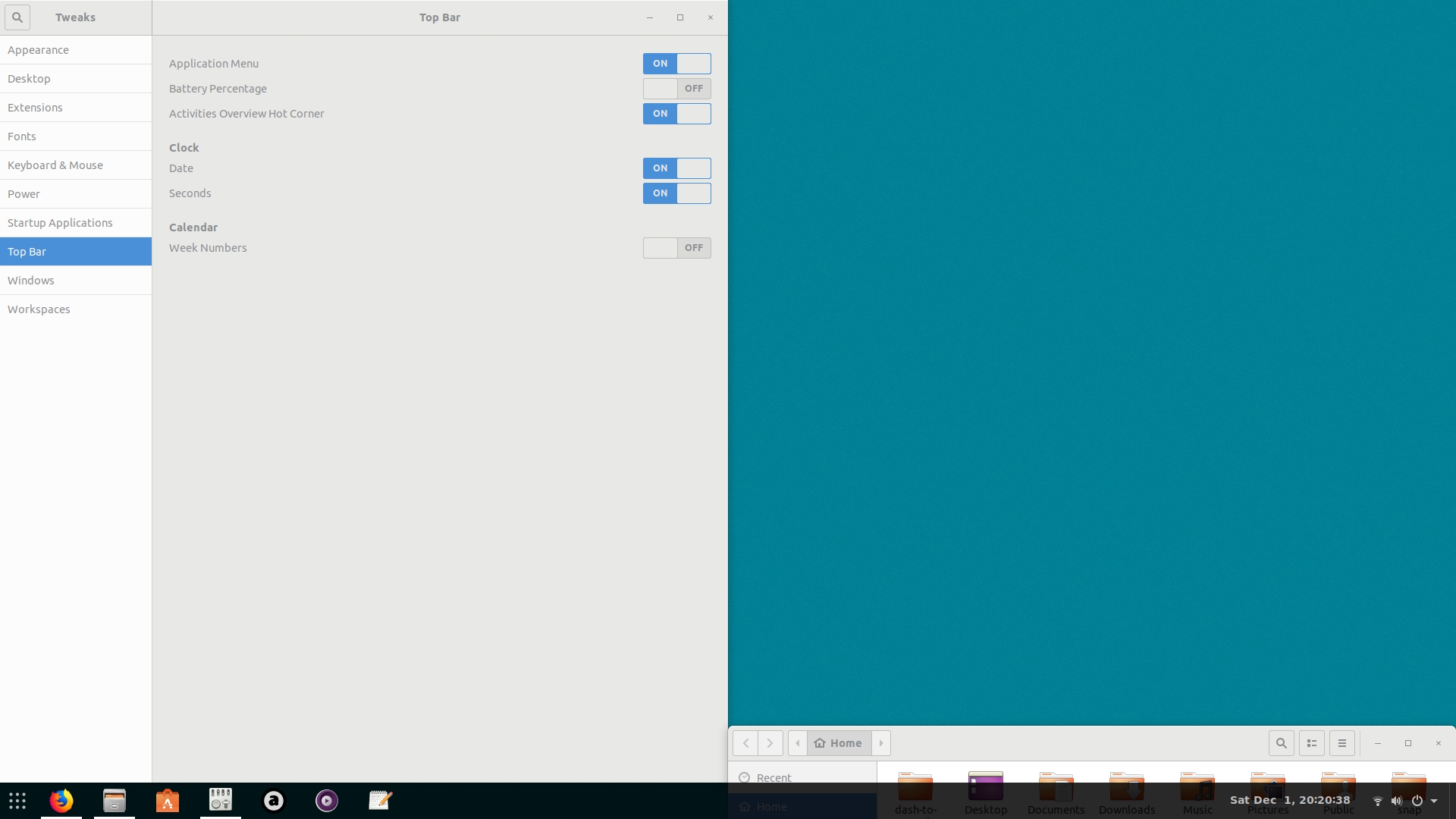Open the Amazon dock icon
1456x819 pixels.
click(274, 801)
